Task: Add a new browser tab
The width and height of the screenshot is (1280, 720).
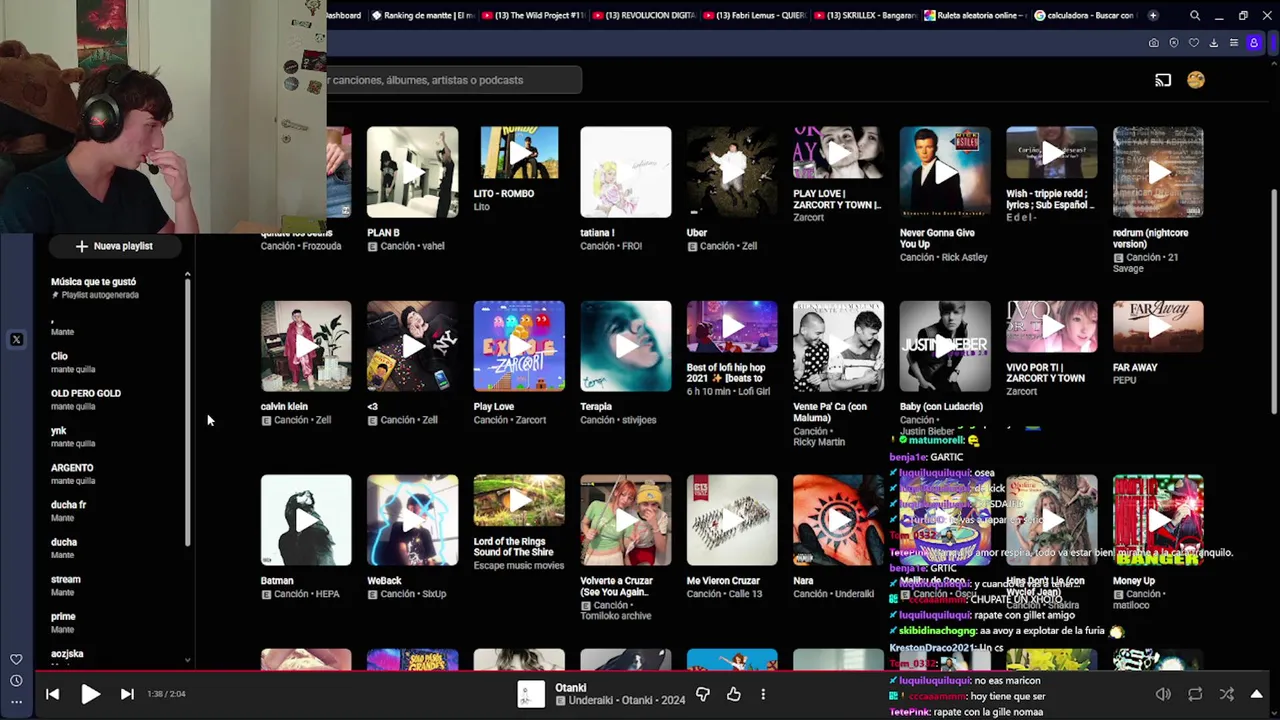Action: coord(1153,15)
